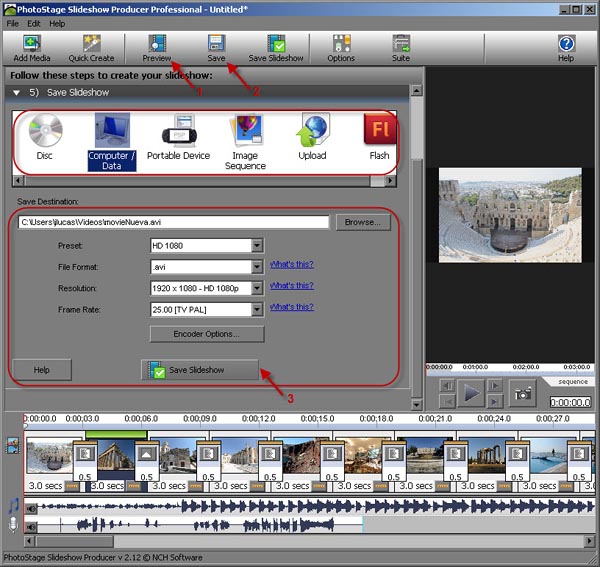Click the timeline horizontal scrollbar thumb
Image resolution: width=600 pixels, height=567 pixels.
click(75, 541)
